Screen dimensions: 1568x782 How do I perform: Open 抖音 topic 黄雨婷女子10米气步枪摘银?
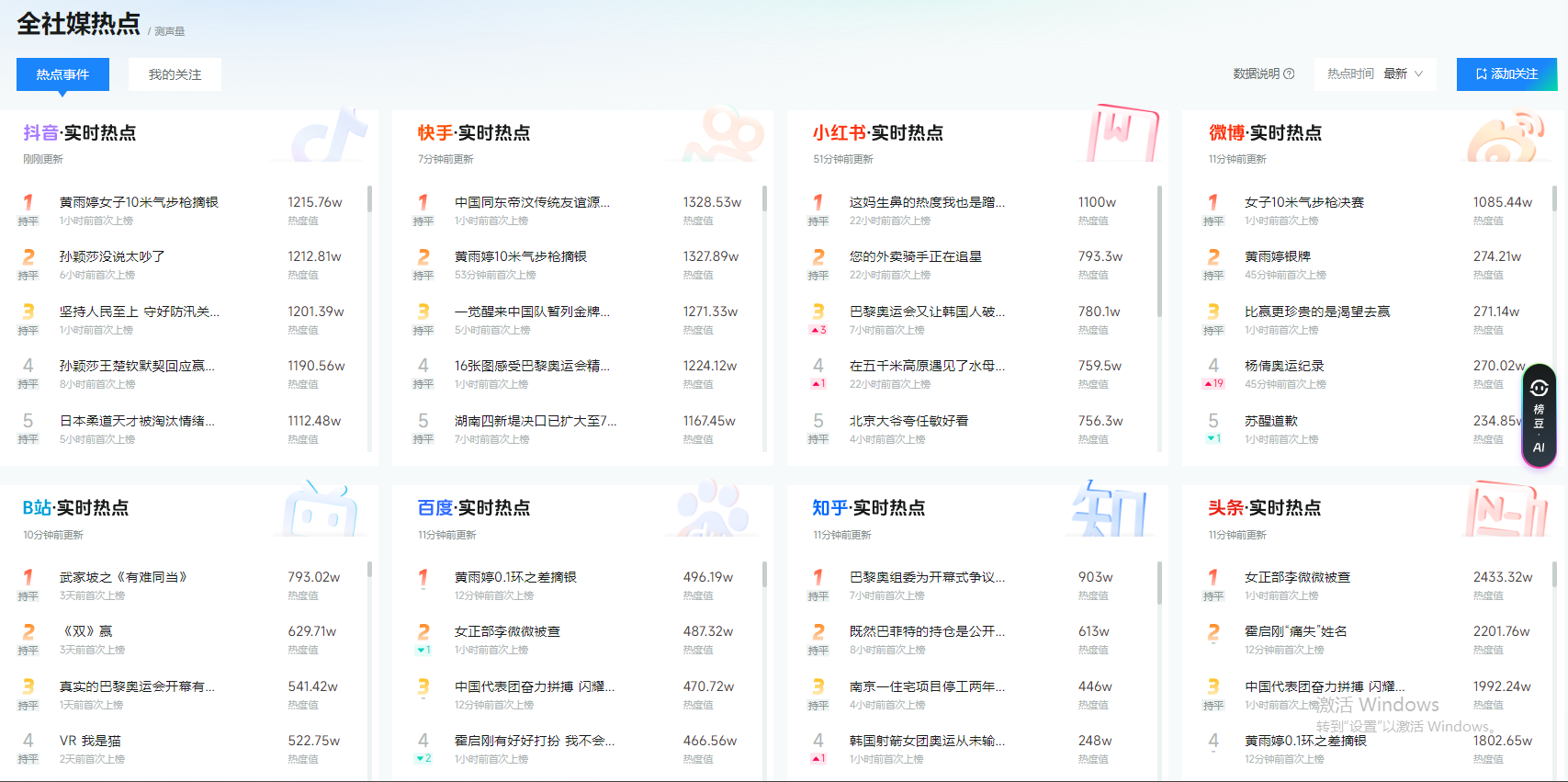(139, 202)
